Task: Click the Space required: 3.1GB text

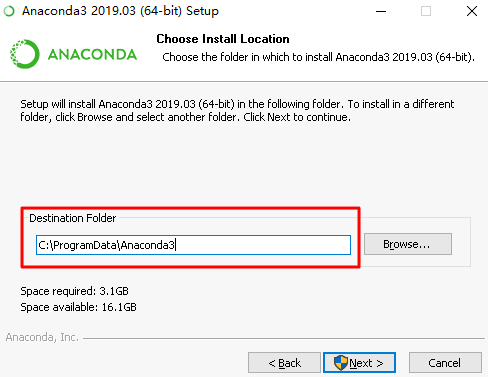Action: click(74, 291)
